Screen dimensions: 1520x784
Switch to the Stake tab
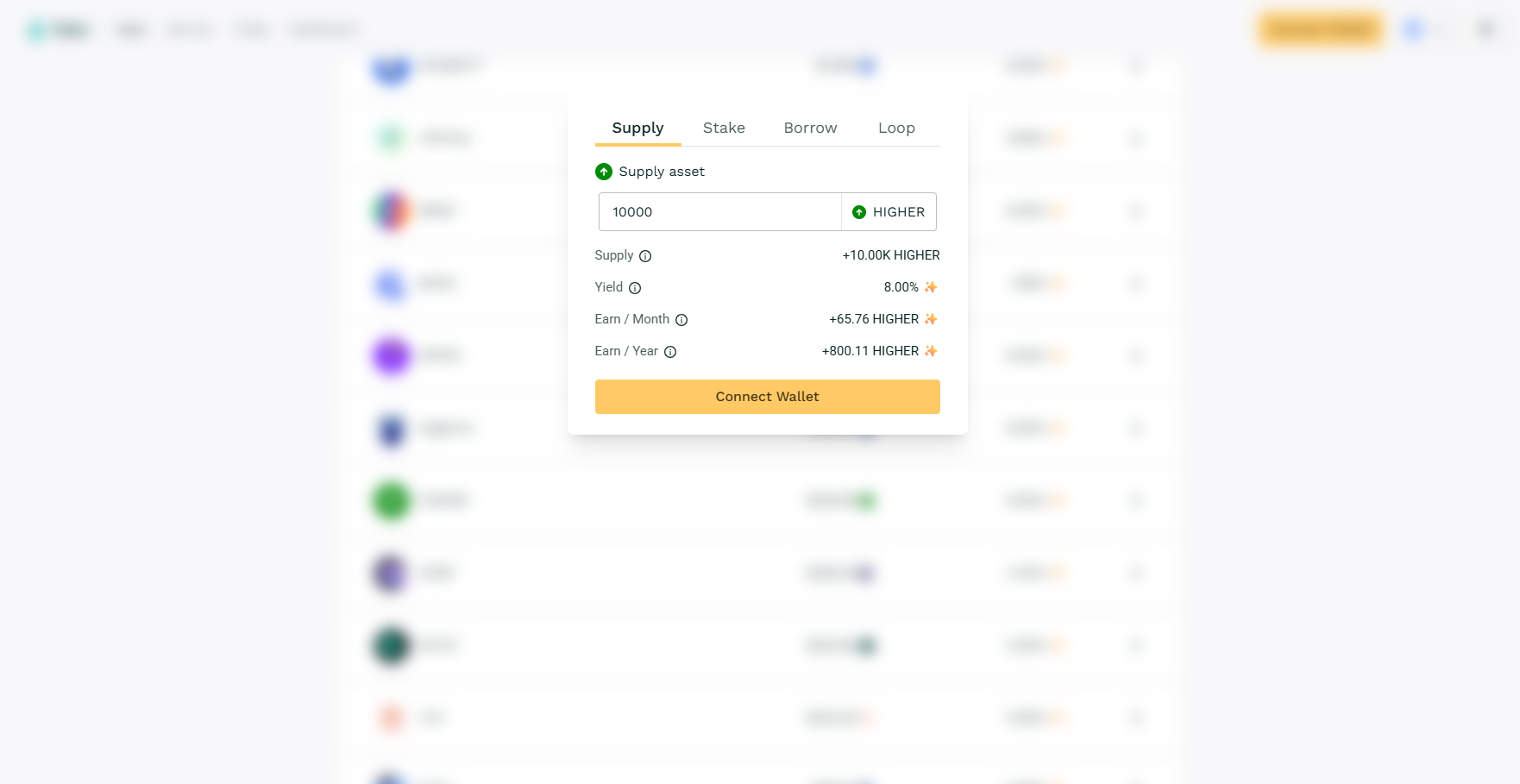[x=723, y=128]
